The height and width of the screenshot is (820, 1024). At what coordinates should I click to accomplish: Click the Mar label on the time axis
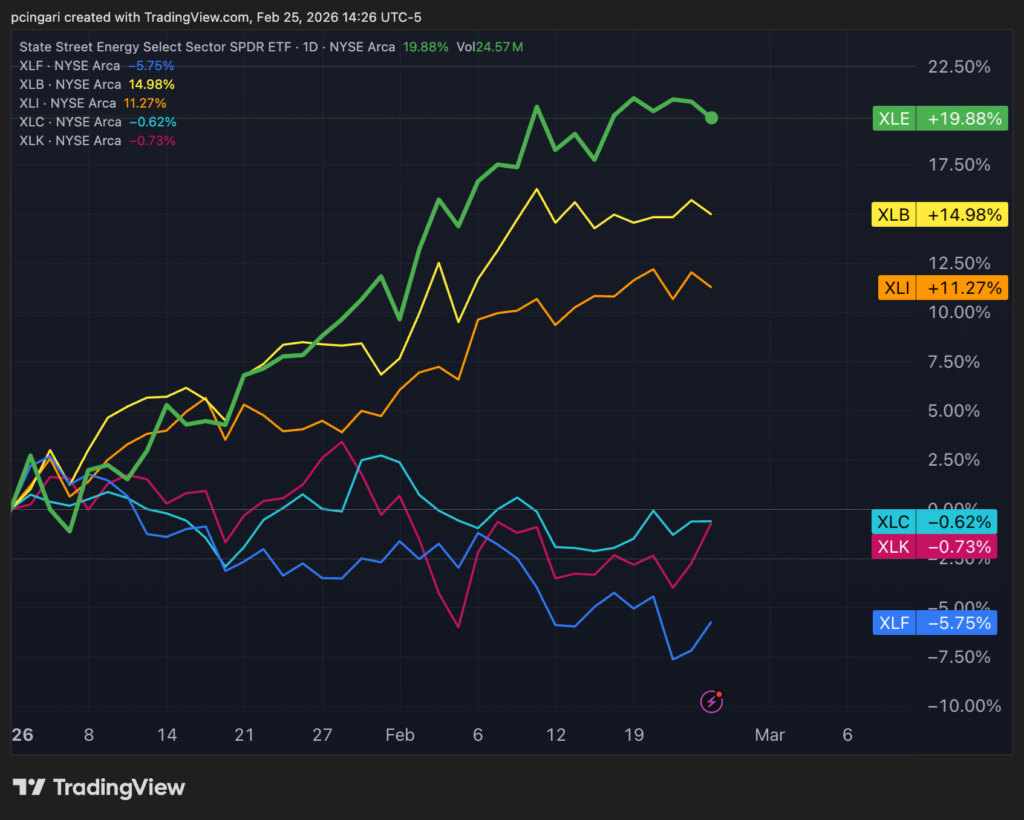pos(769,735)
